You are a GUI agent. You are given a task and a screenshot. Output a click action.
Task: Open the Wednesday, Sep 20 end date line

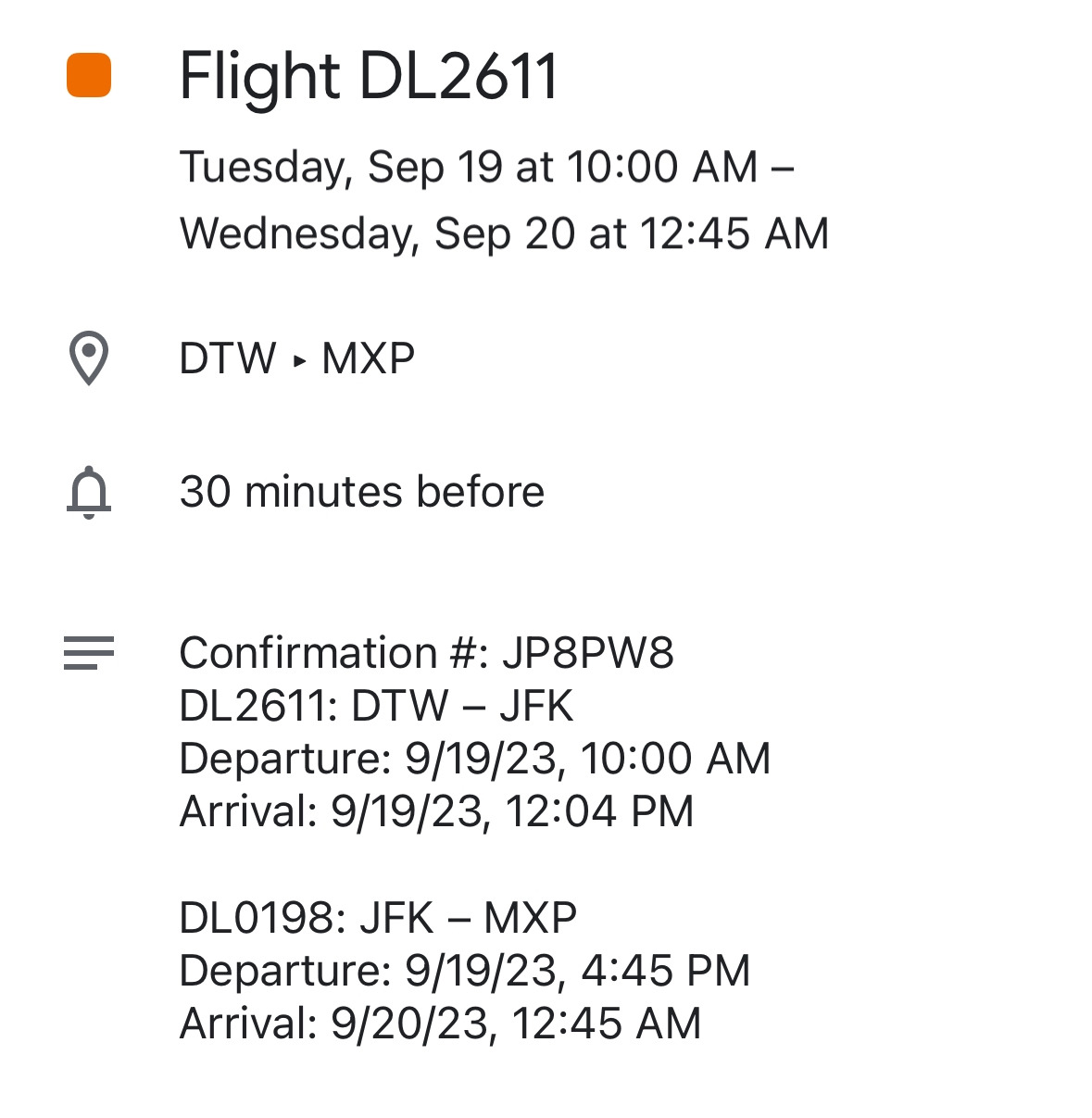(503, 233)
